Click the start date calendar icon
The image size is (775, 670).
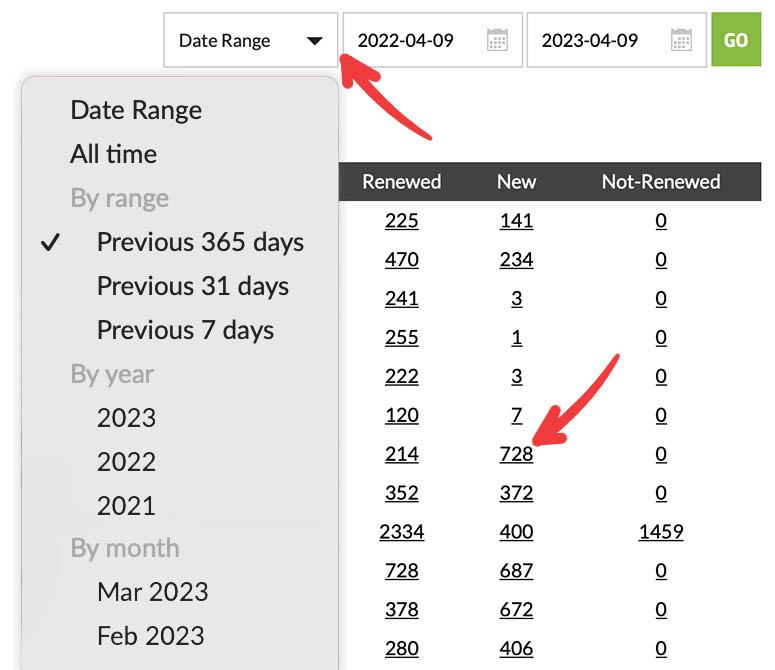click(497, 40)
